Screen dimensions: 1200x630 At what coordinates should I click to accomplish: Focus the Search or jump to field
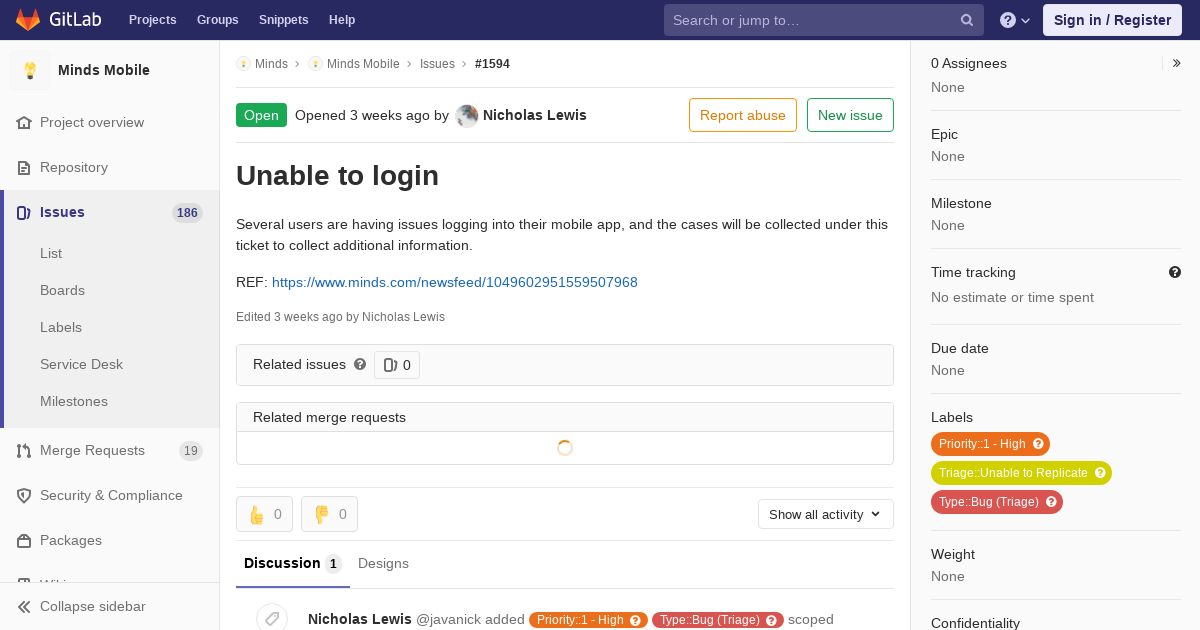[x=824, y=20]
